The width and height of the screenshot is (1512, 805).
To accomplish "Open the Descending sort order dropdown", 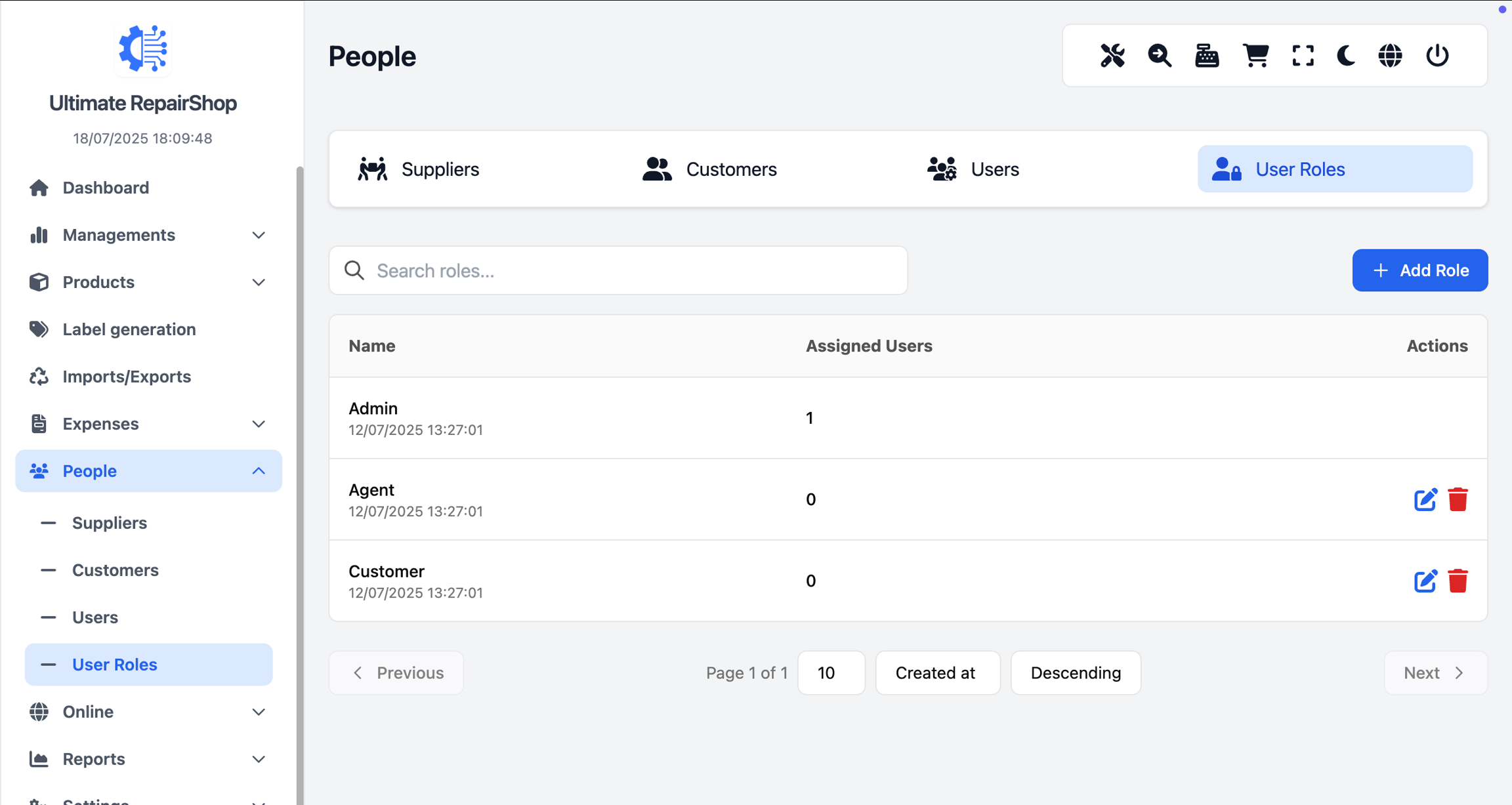I will [1075, 672].
